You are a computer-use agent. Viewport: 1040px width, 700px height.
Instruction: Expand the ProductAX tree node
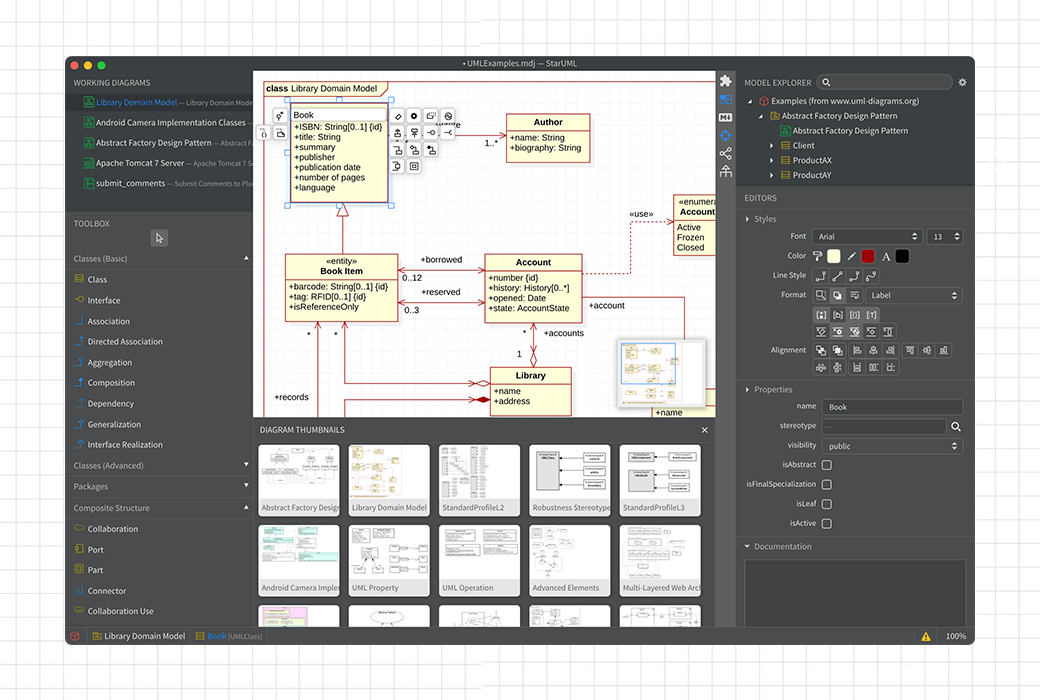(771, 161)
